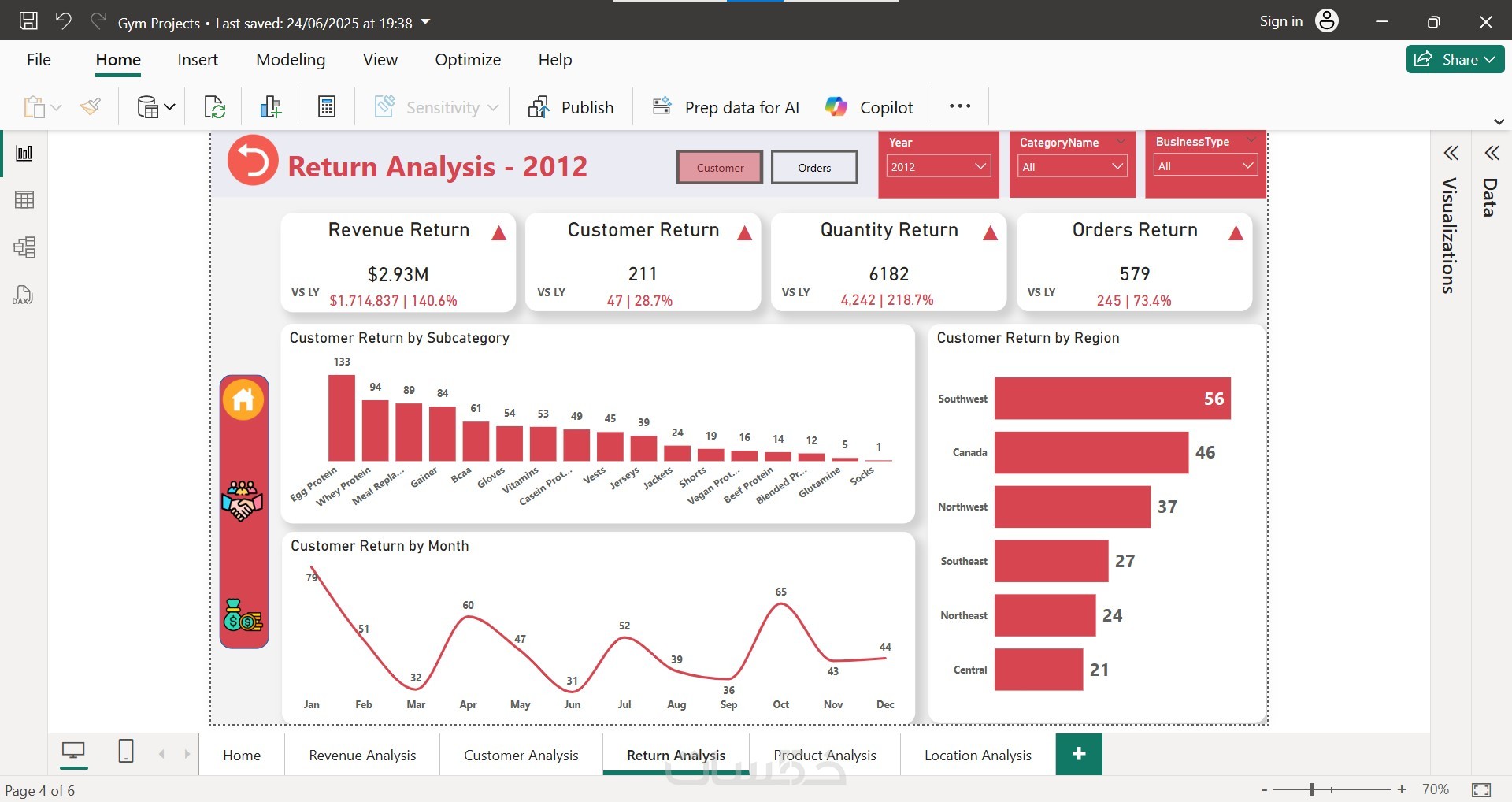The height and width of the screenshot is (802, 1512).
Task: Select the Canada bar in region chart
Action: click(x=1091, y=452)
